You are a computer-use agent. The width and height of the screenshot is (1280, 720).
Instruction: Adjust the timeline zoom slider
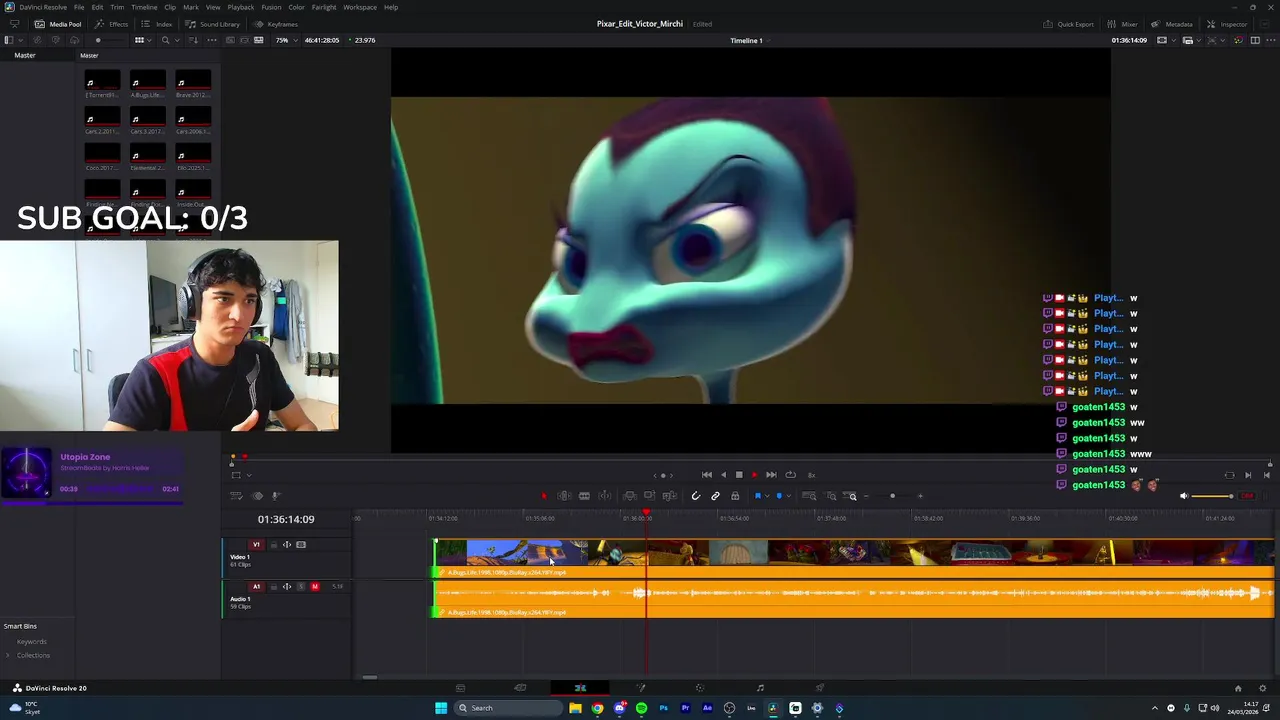tap(893, 496)
